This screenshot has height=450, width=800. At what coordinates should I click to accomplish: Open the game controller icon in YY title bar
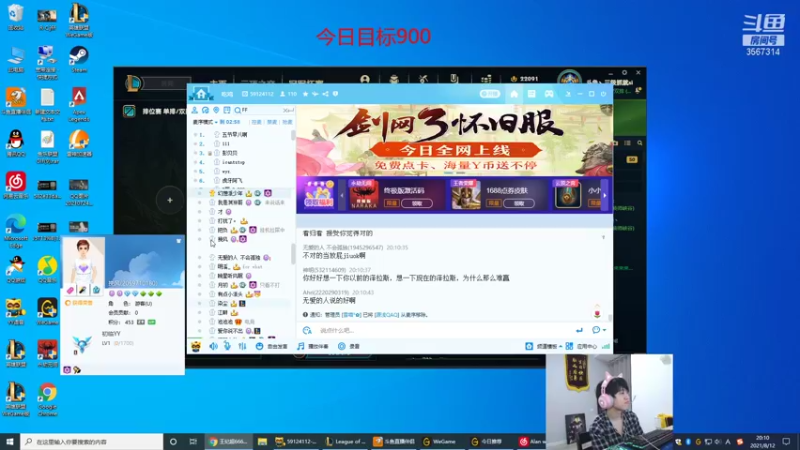(548, 94)
